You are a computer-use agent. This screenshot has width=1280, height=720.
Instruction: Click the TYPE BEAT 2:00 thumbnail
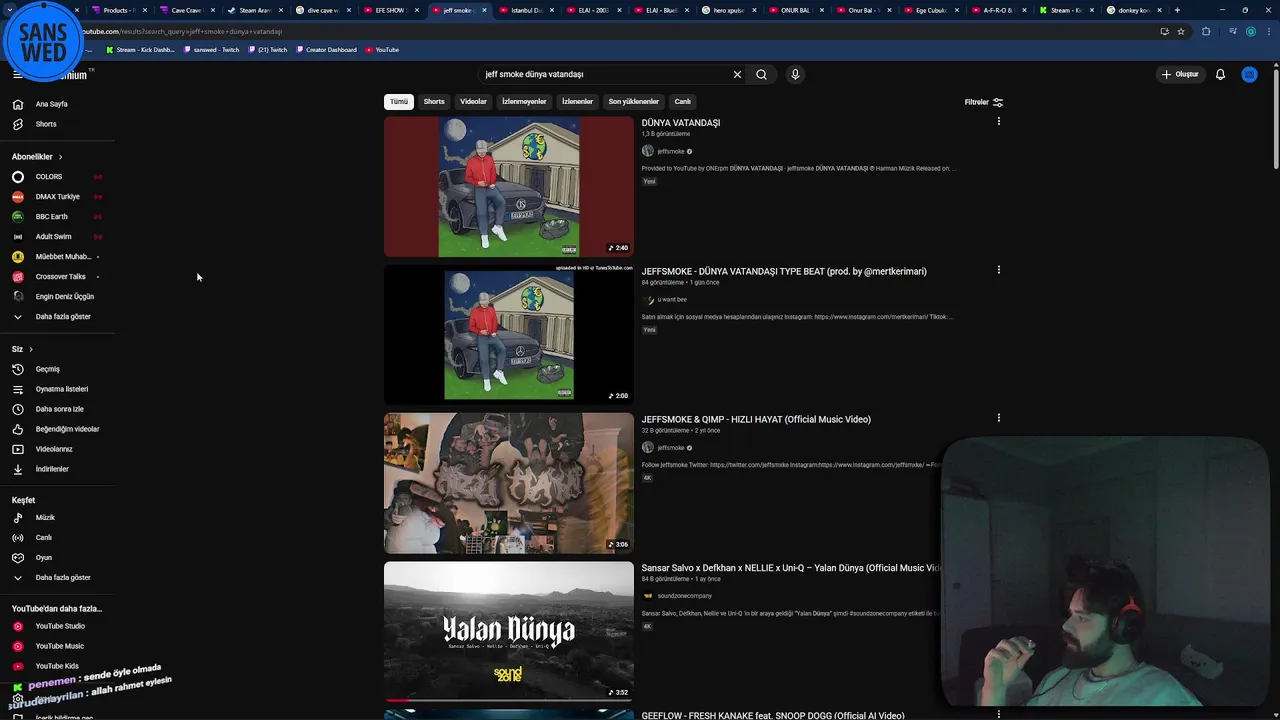pos(509,335)
